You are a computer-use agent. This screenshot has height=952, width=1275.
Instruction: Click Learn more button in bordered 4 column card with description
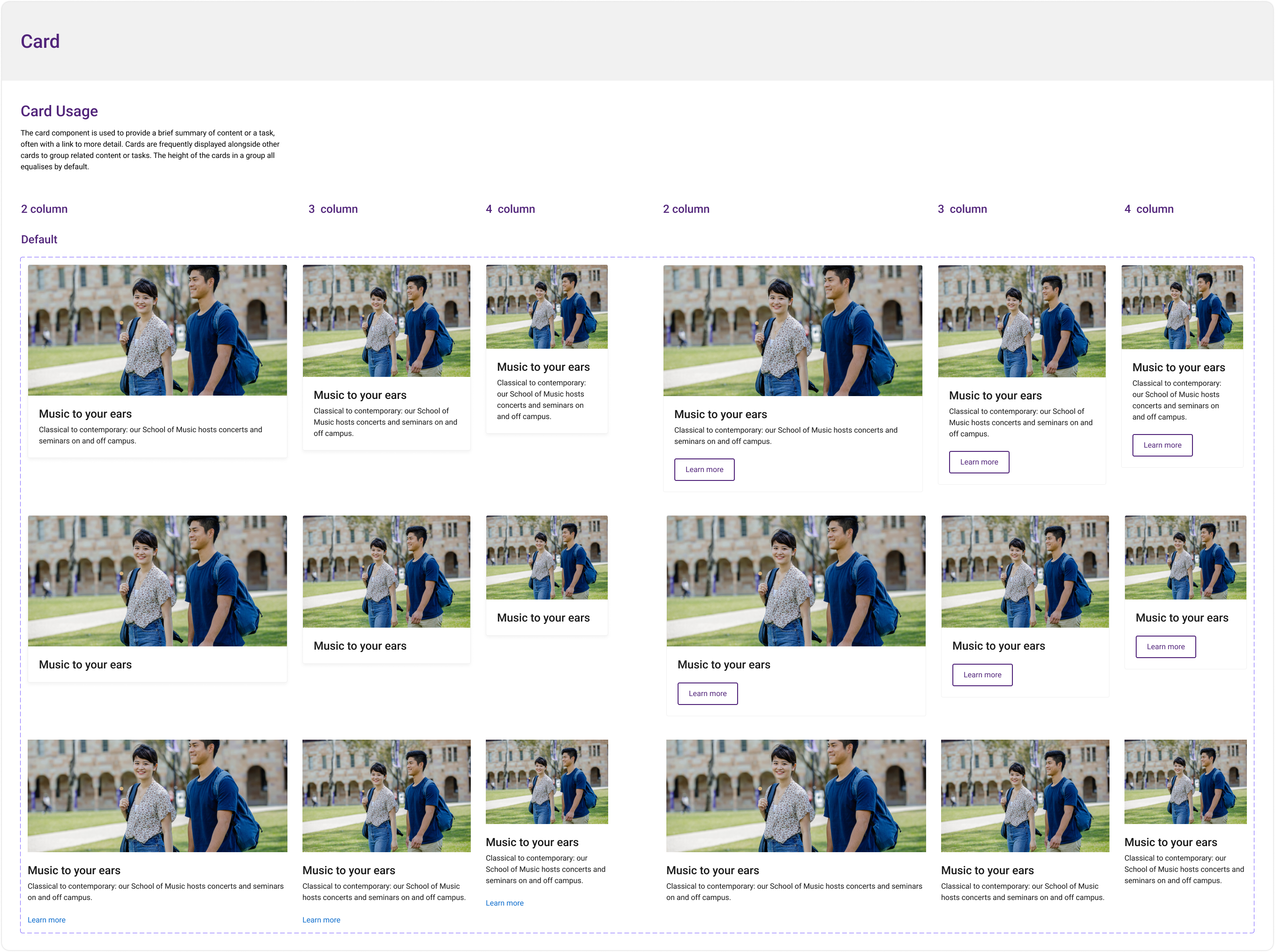click(x=1162, y=445)
